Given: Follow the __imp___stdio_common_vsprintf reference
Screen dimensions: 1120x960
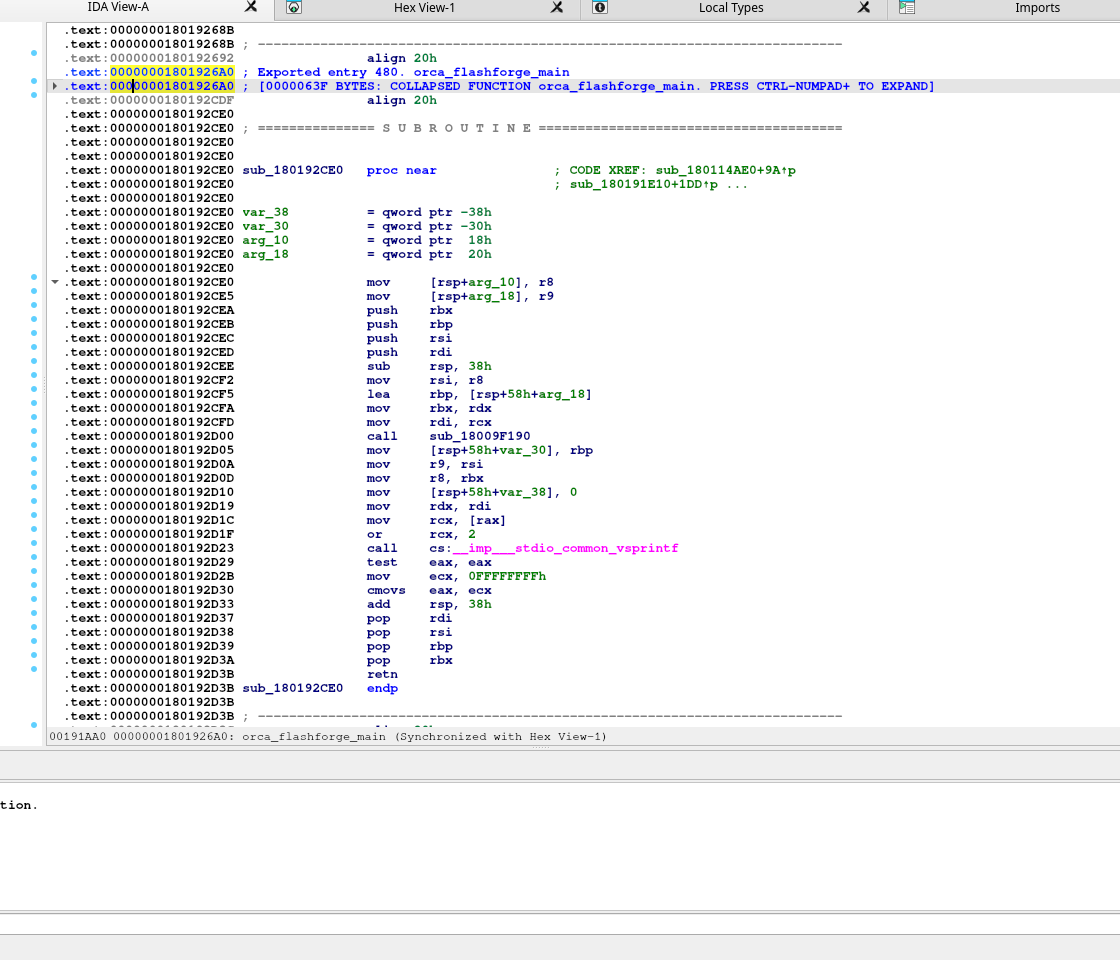Looking at the screenshot, I should tap(566, 548).
